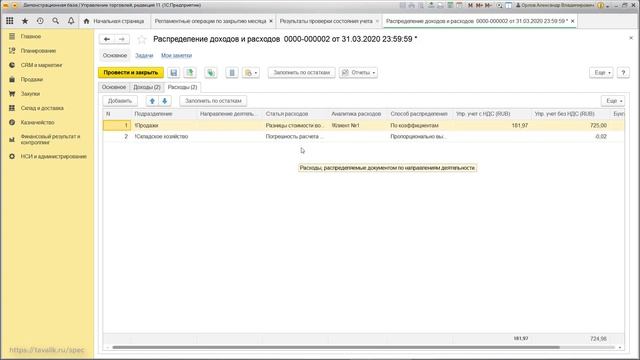
Task: Post the document with green arrow icon
Action: (190, 73)
